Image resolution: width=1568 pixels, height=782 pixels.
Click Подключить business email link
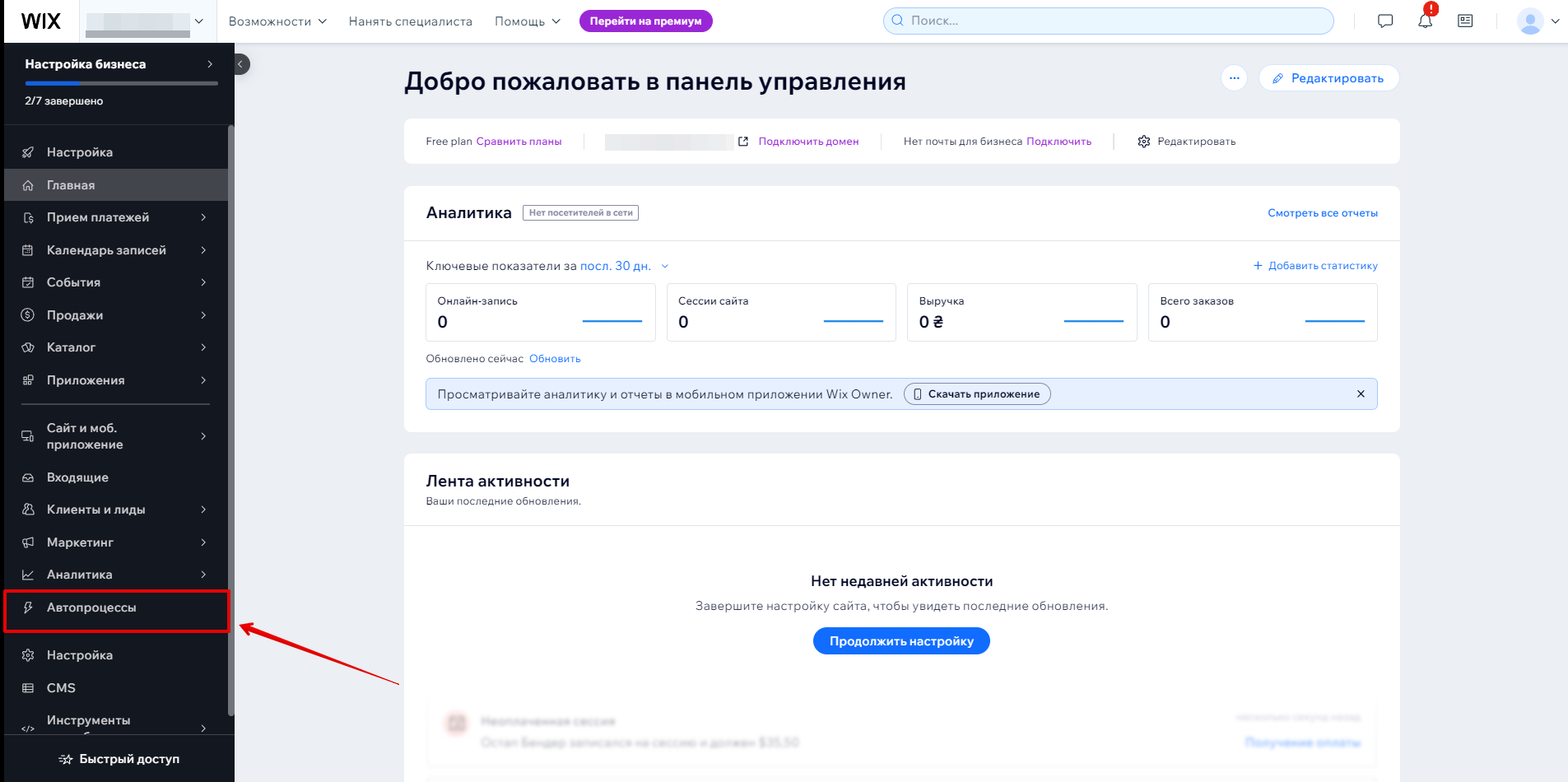[1059, 142]
